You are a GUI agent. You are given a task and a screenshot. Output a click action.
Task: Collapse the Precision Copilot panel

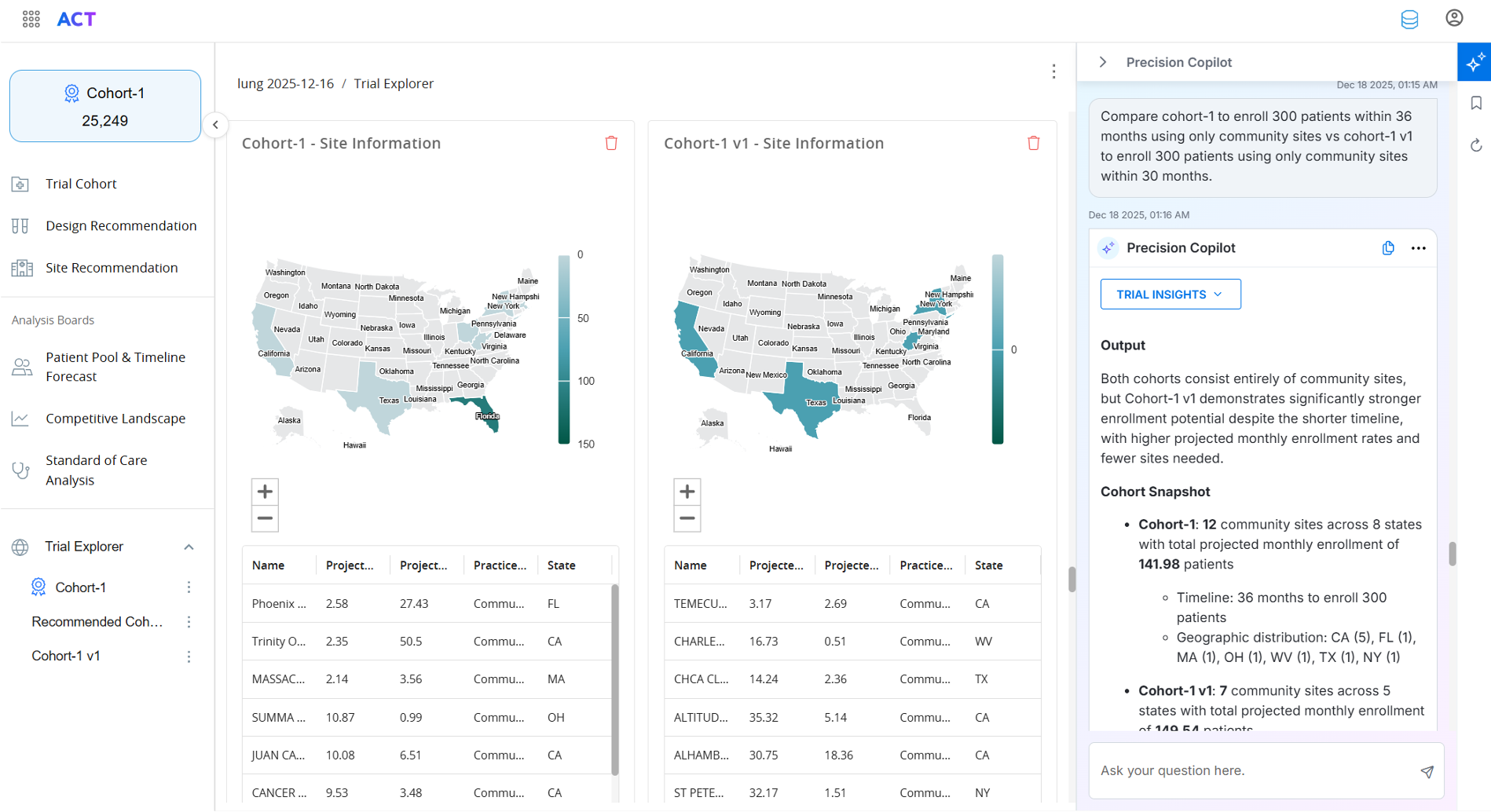1103,61
